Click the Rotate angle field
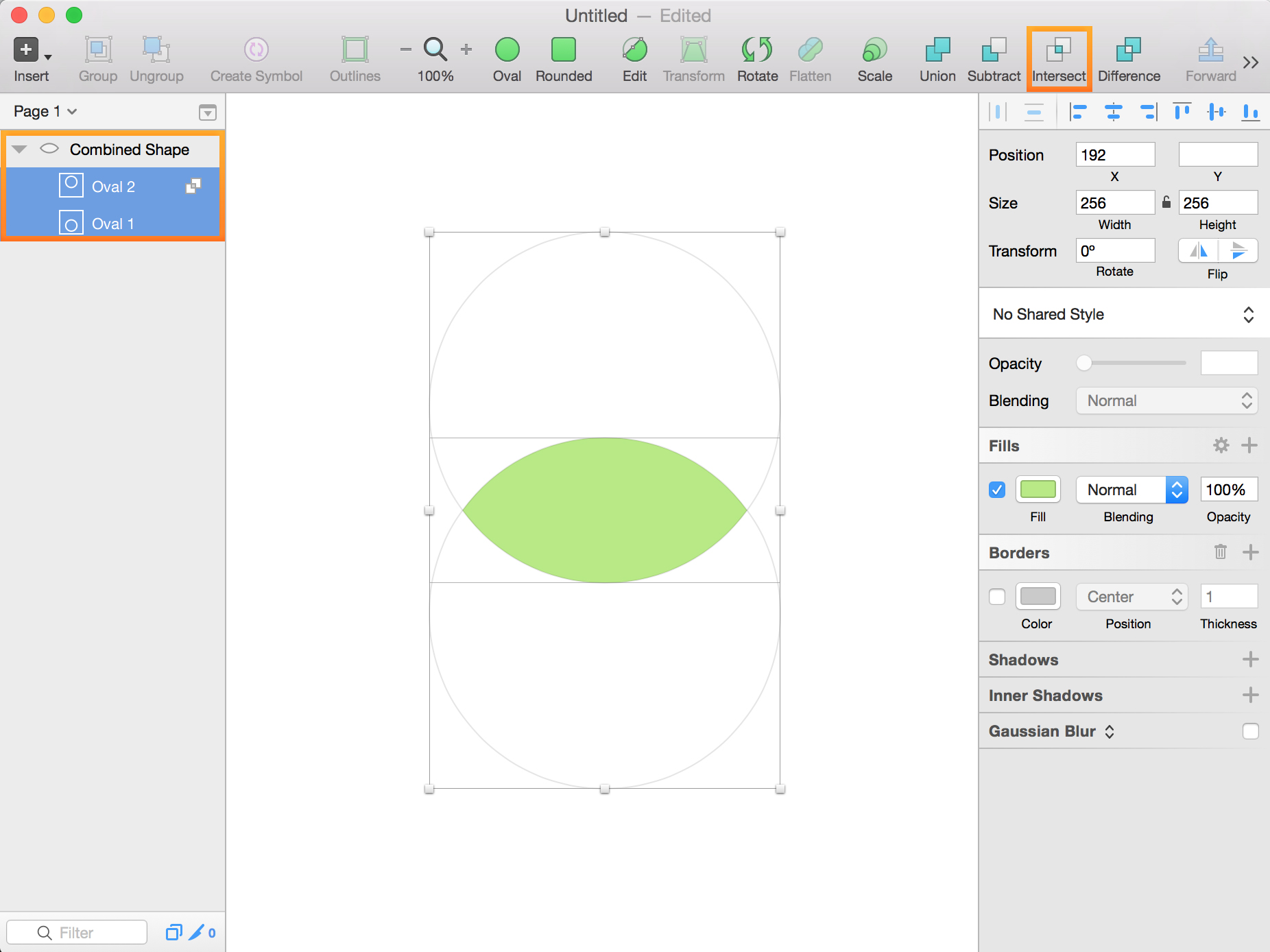This screenshot has width=1270, height=952. pos(1115,250)
